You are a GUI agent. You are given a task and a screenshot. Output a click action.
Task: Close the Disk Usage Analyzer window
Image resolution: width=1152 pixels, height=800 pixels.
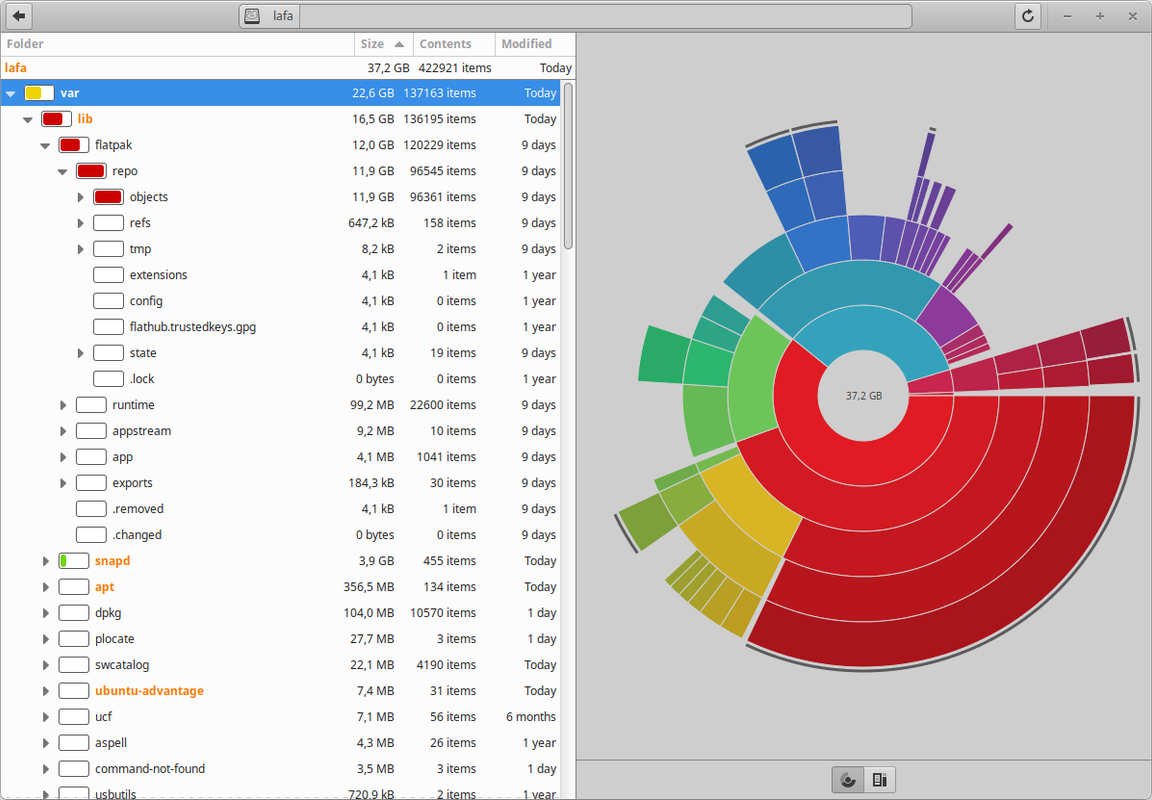click(x=1133, y=16)
